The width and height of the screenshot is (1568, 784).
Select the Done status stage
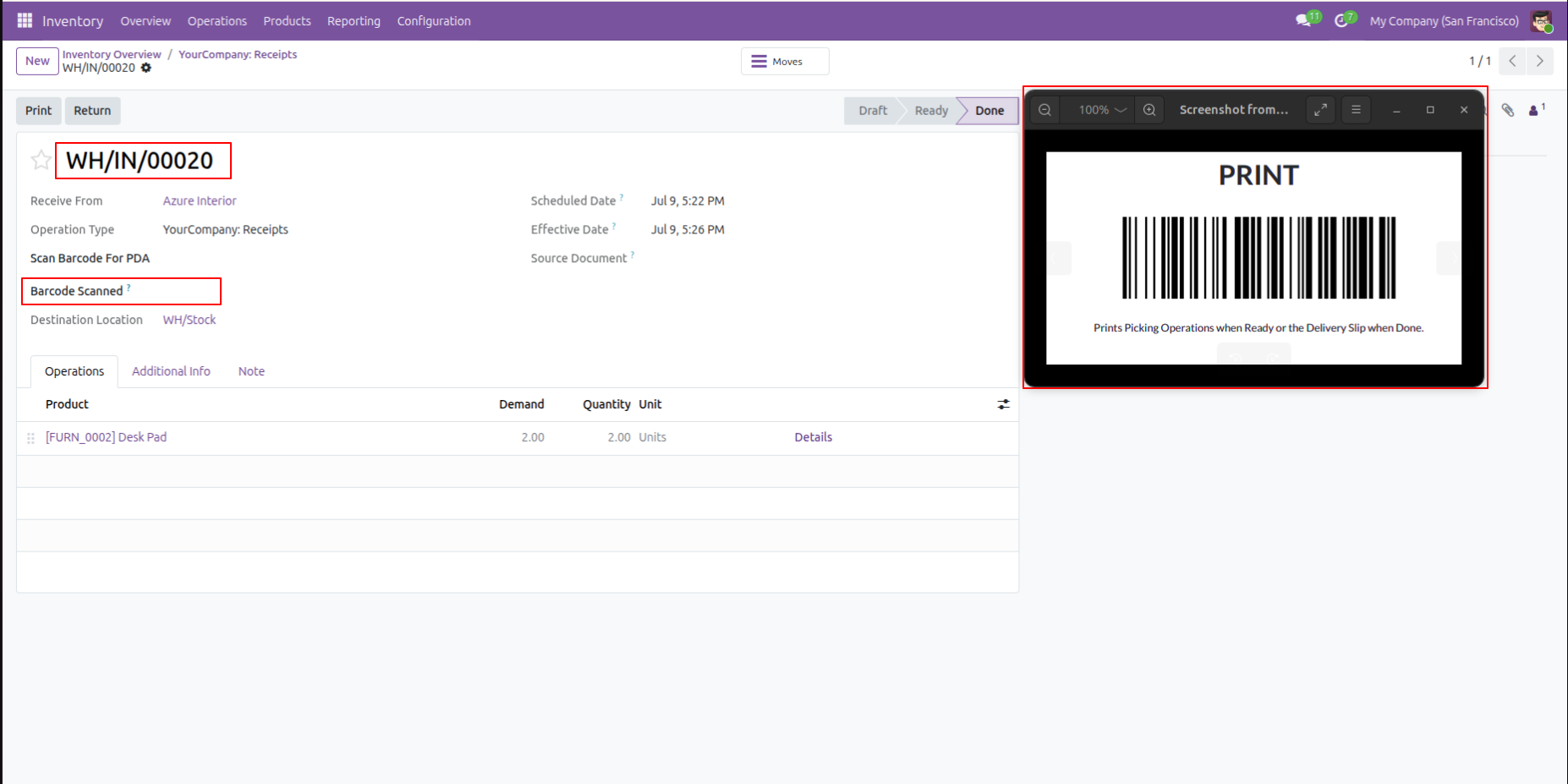point(990,111)
